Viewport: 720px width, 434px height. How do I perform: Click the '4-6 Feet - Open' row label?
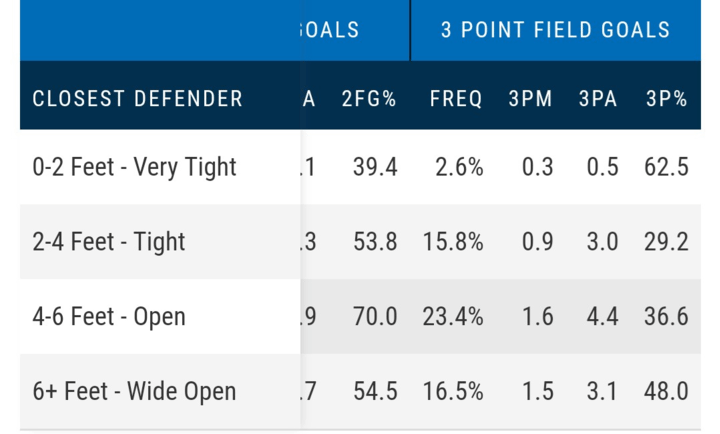click(109, 316)
